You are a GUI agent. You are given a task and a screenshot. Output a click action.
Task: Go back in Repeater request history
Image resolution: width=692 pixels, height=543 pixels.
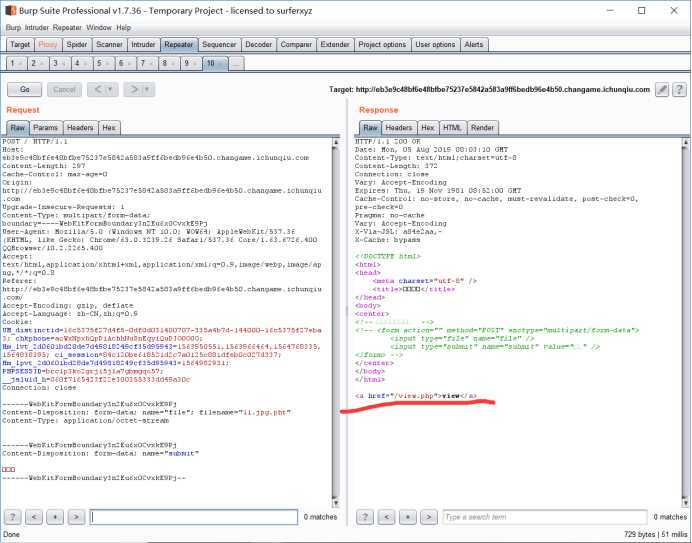coord(98,89)
